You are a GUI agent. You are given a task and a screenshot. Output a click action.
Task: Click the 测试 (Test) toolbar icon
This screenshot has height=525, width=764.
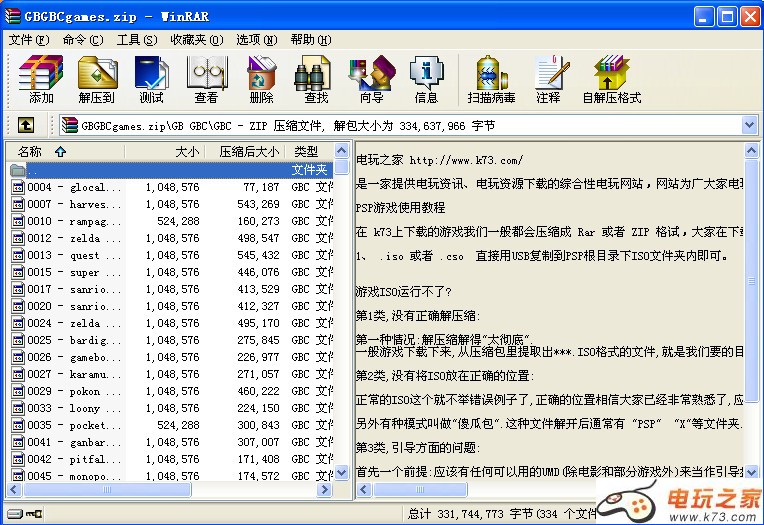click(x=152, y=78)
